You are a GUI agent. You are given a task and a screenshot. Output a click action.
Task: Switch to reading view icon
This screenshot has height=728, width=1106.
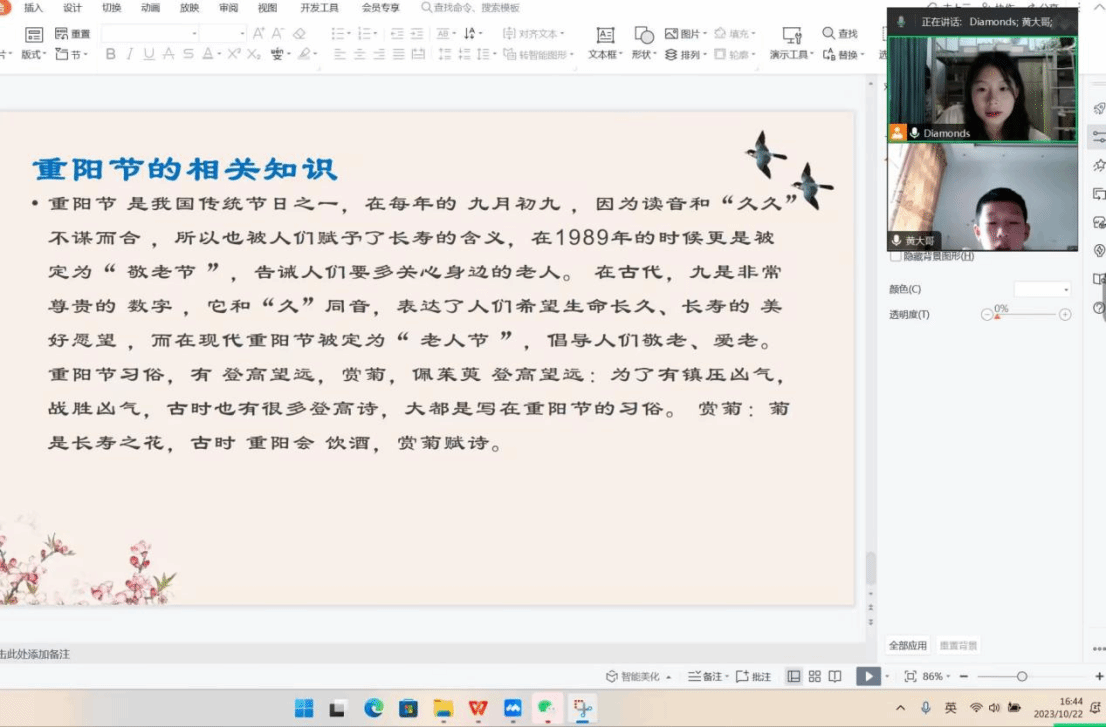(x=835, y=677)
